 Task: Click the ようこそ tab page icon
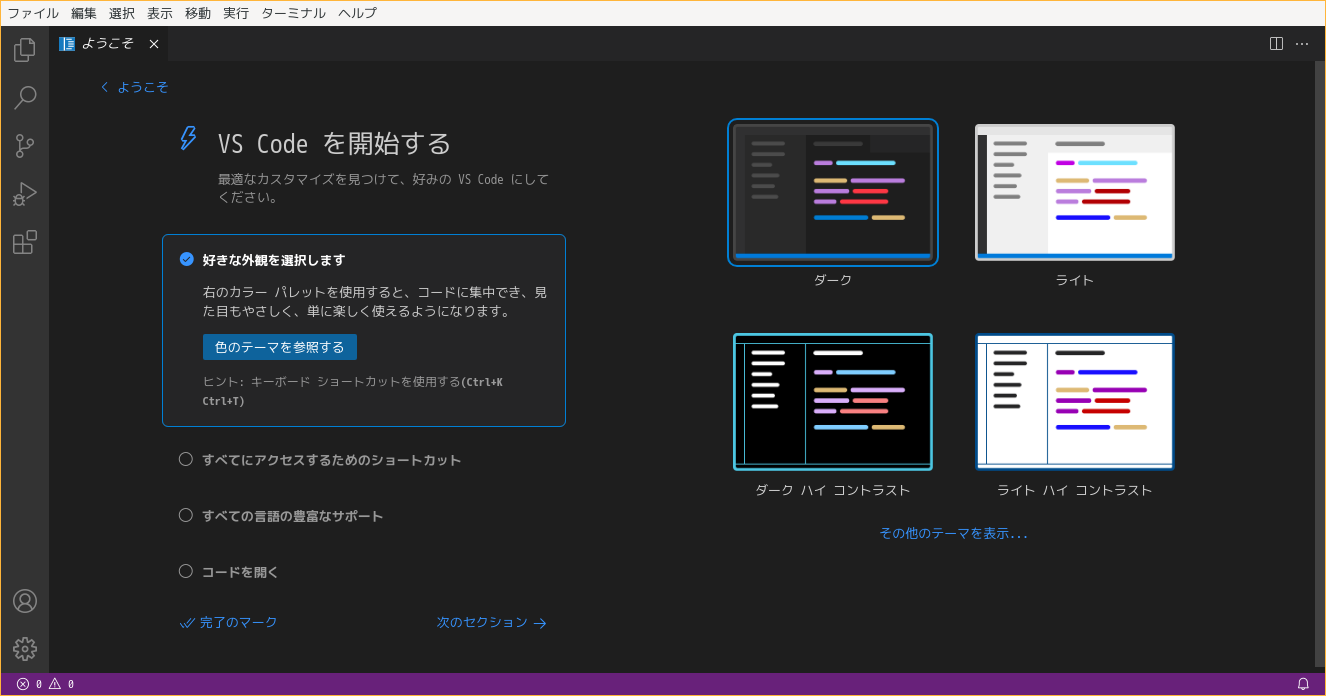pos(67,44)
